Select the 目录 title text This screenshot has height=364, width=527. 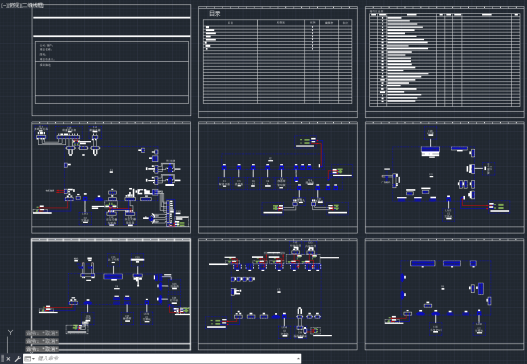[x=215, y=13]
